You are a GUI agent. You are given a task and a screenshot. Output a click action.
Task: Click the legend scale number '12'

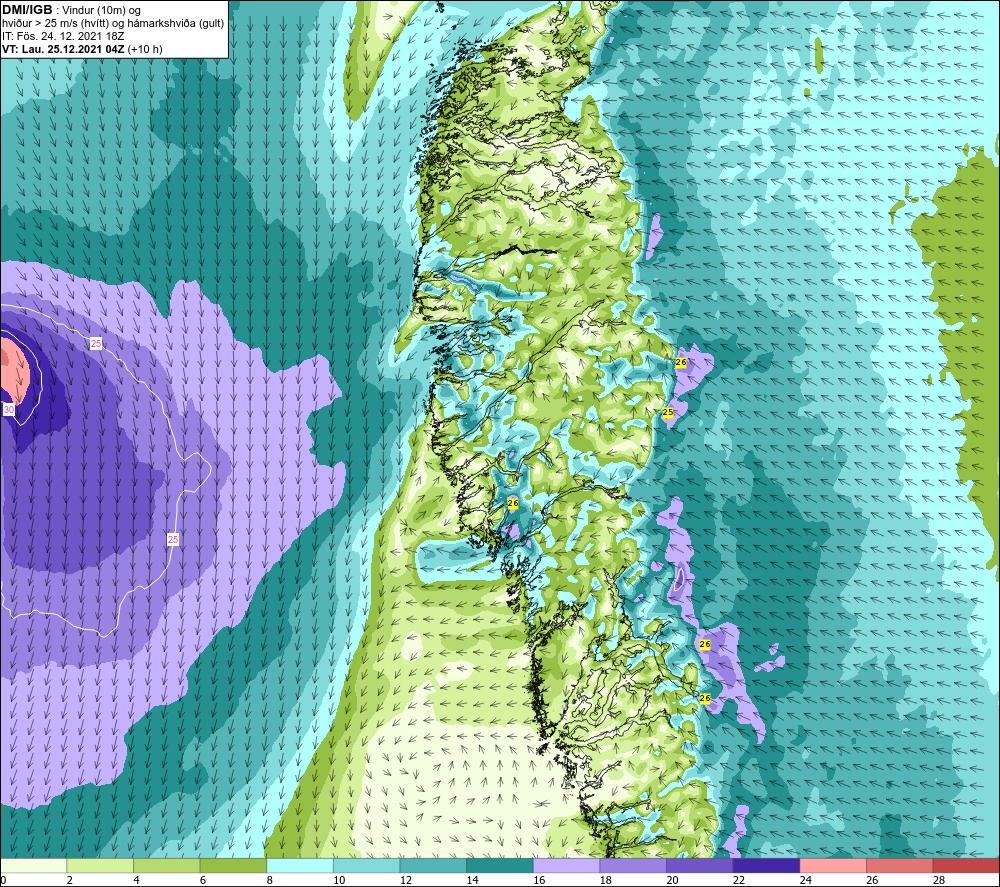pyautogui.click(x=406, y=880)
